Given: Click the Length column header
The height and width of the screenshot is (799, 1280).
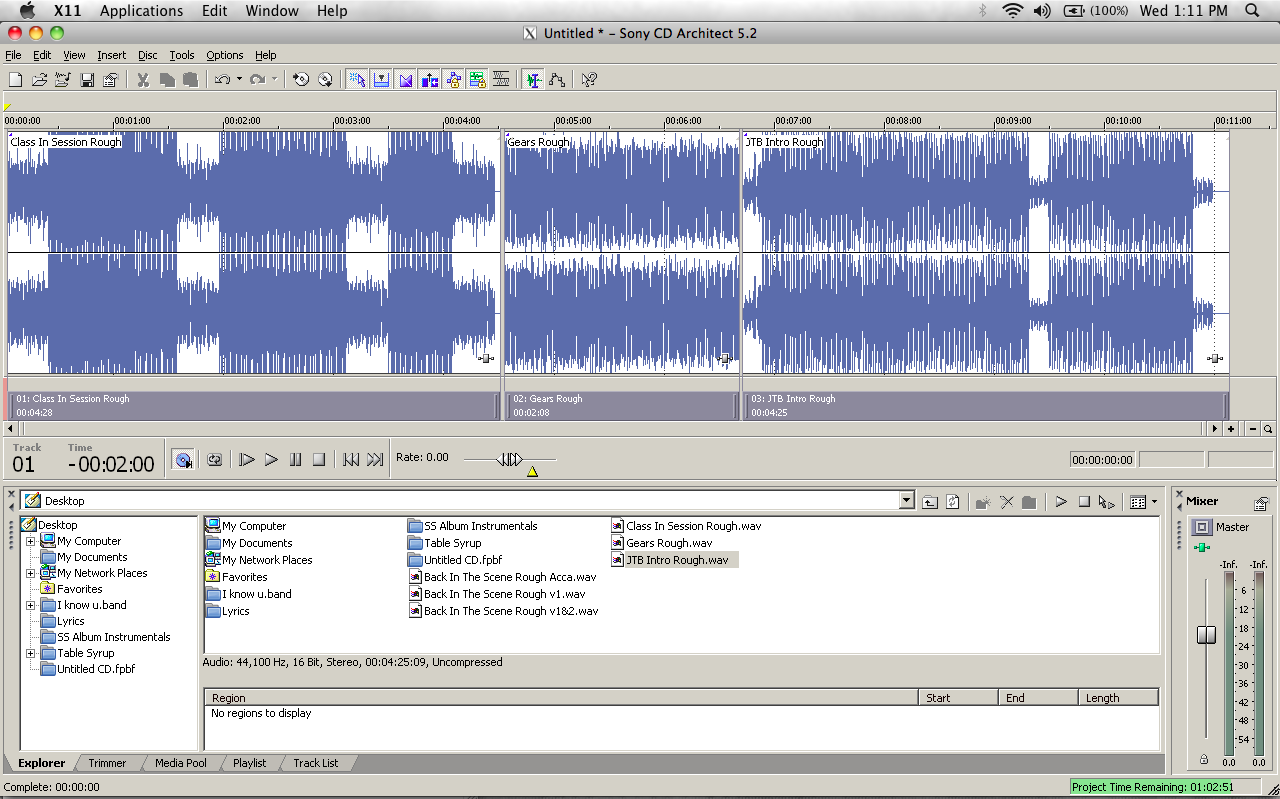Looking at the screenshot, I should 1118,698.
